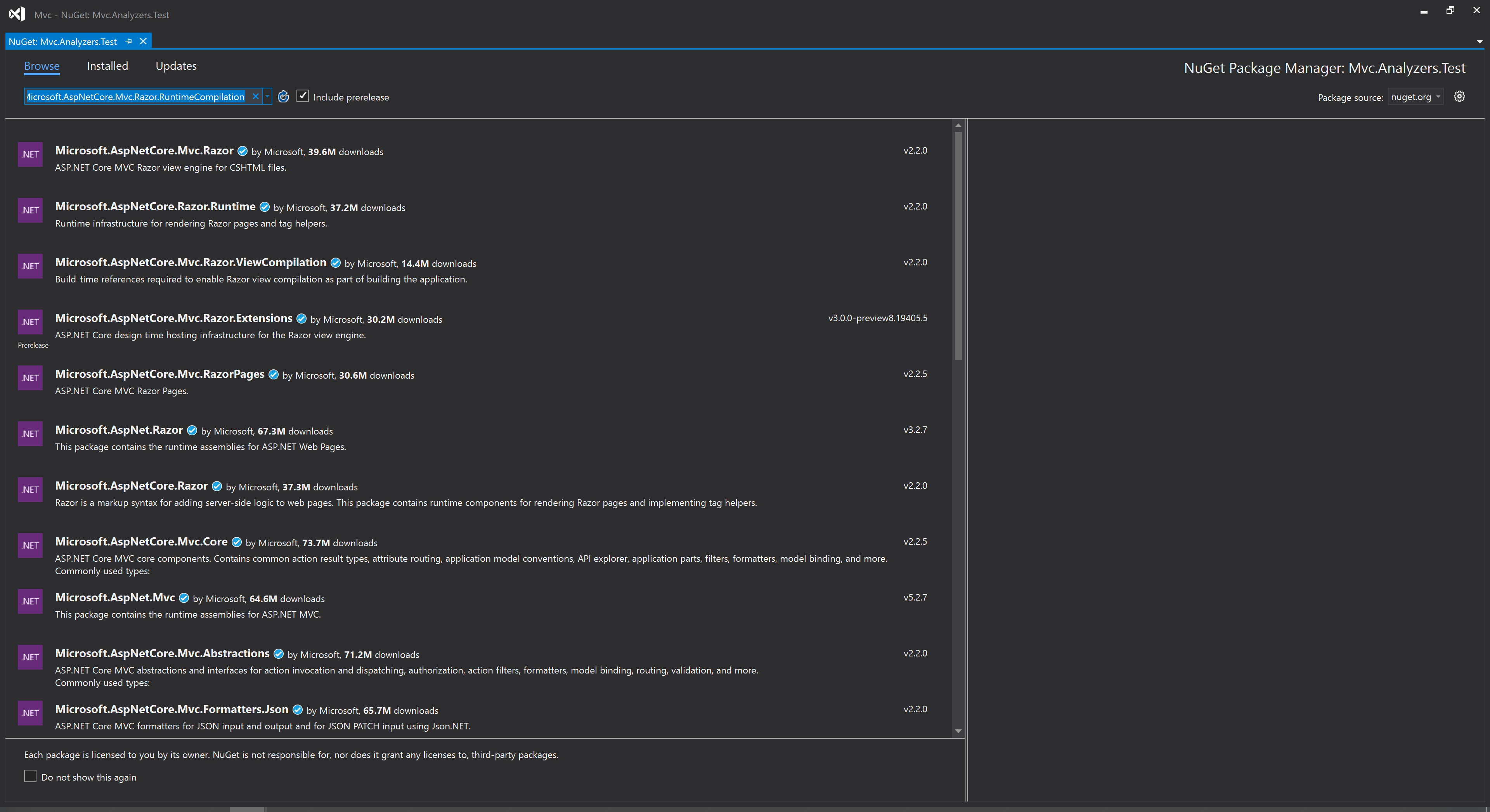Click the verified badge next to Microsoft.AspNet.Razor
Image resolution: width=1490 pixels, height=812 pixels.
point(191,430)
